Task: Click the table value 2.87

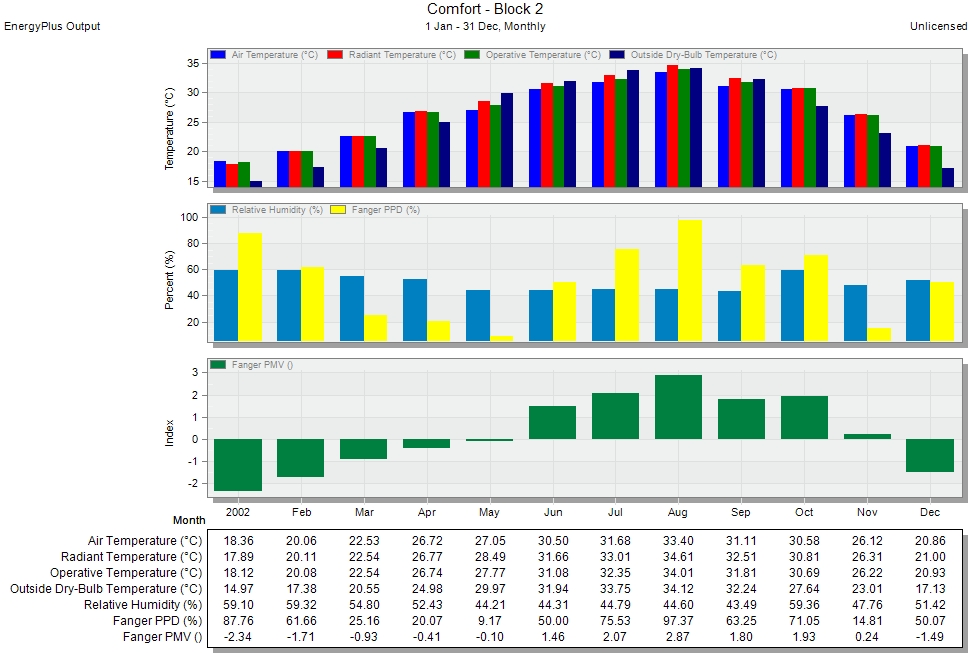Action: [x=678, y=637]
